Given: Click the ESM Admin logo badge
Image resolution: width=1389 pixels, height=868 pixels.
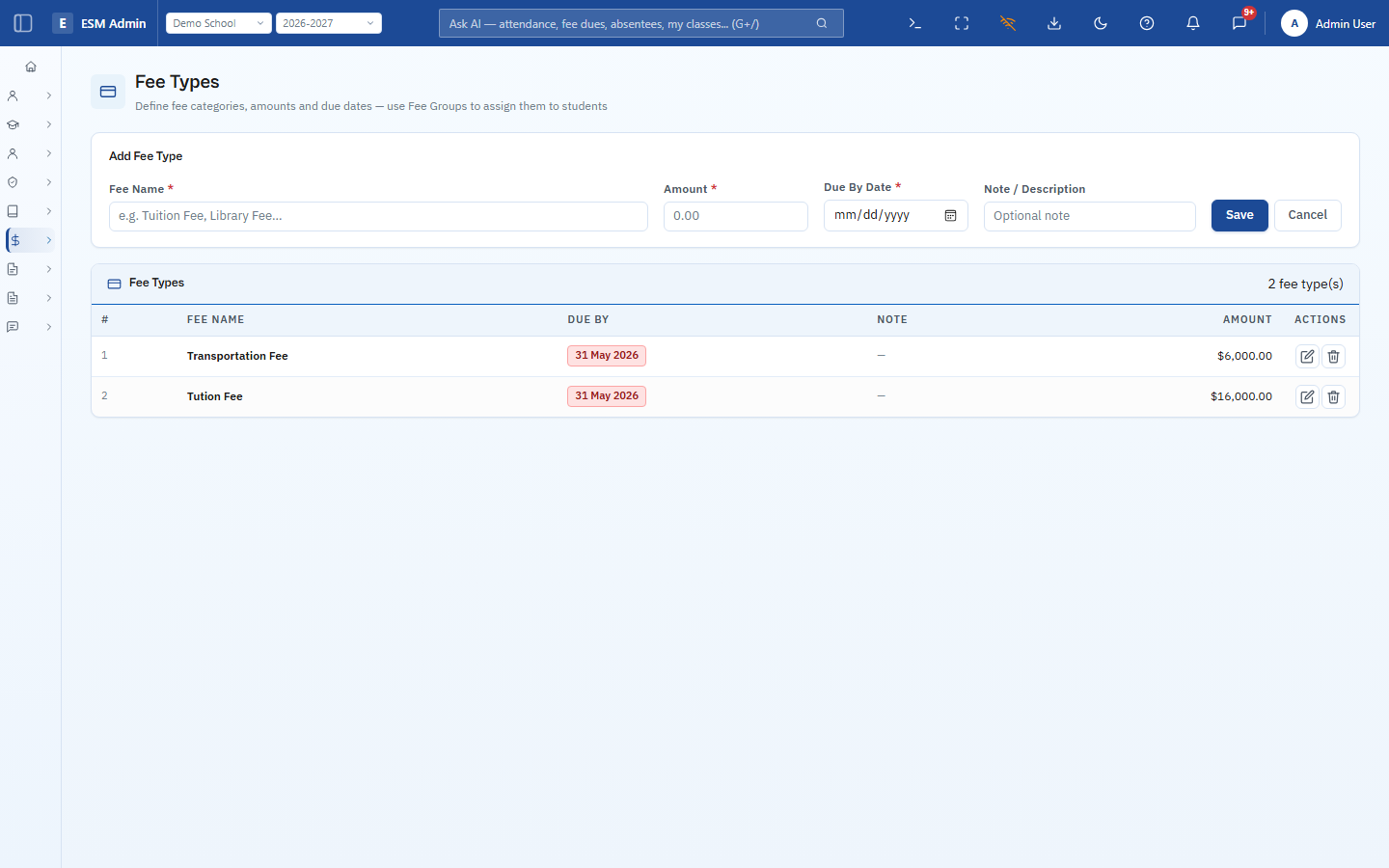Looking at the screenshot, I should click(x=63, y=23).
